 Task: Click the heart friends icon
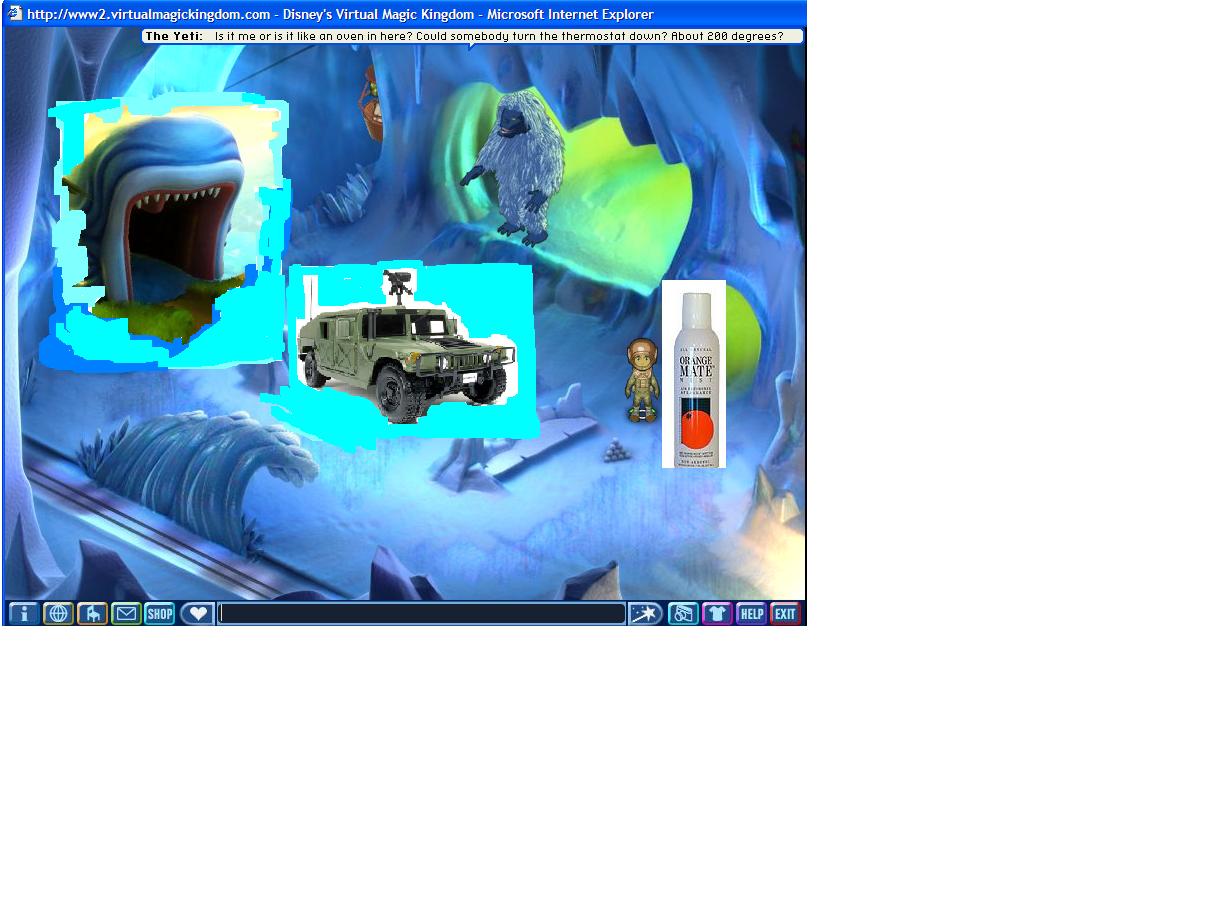[x=197, y=613]
